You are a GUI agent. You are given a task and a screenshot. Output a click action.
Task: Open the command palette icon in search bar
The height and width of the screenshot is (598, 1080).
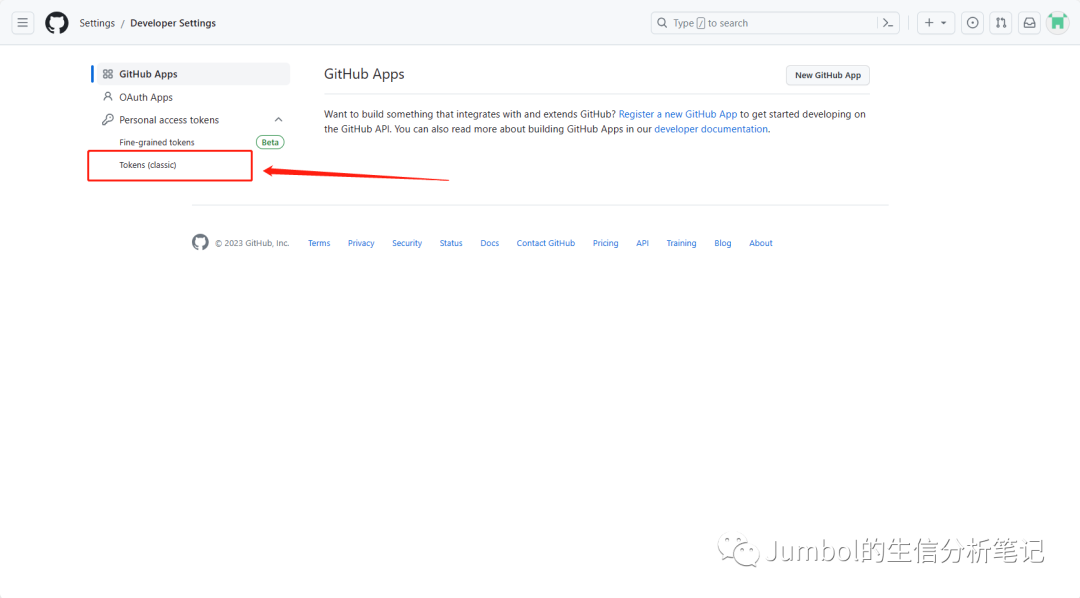click(888, 23)
